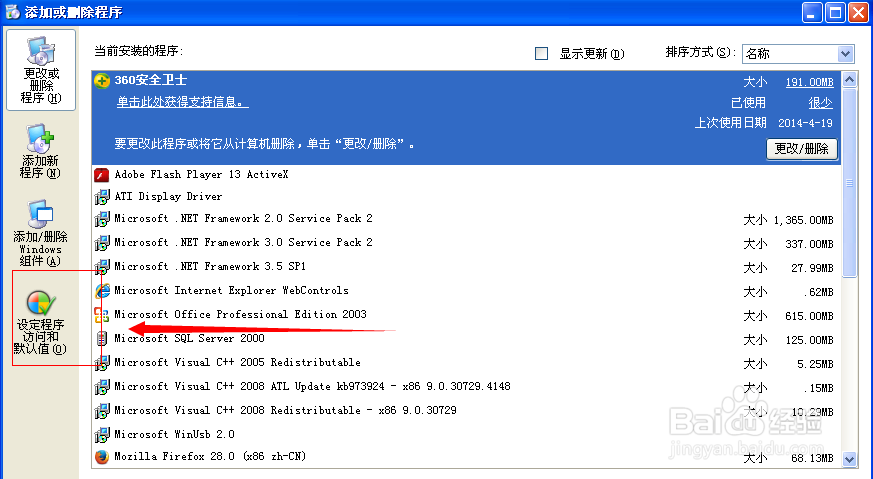Click the program list scroll down arrow
This screenshot has height=479, width=873.
click(x=849, y=460)
